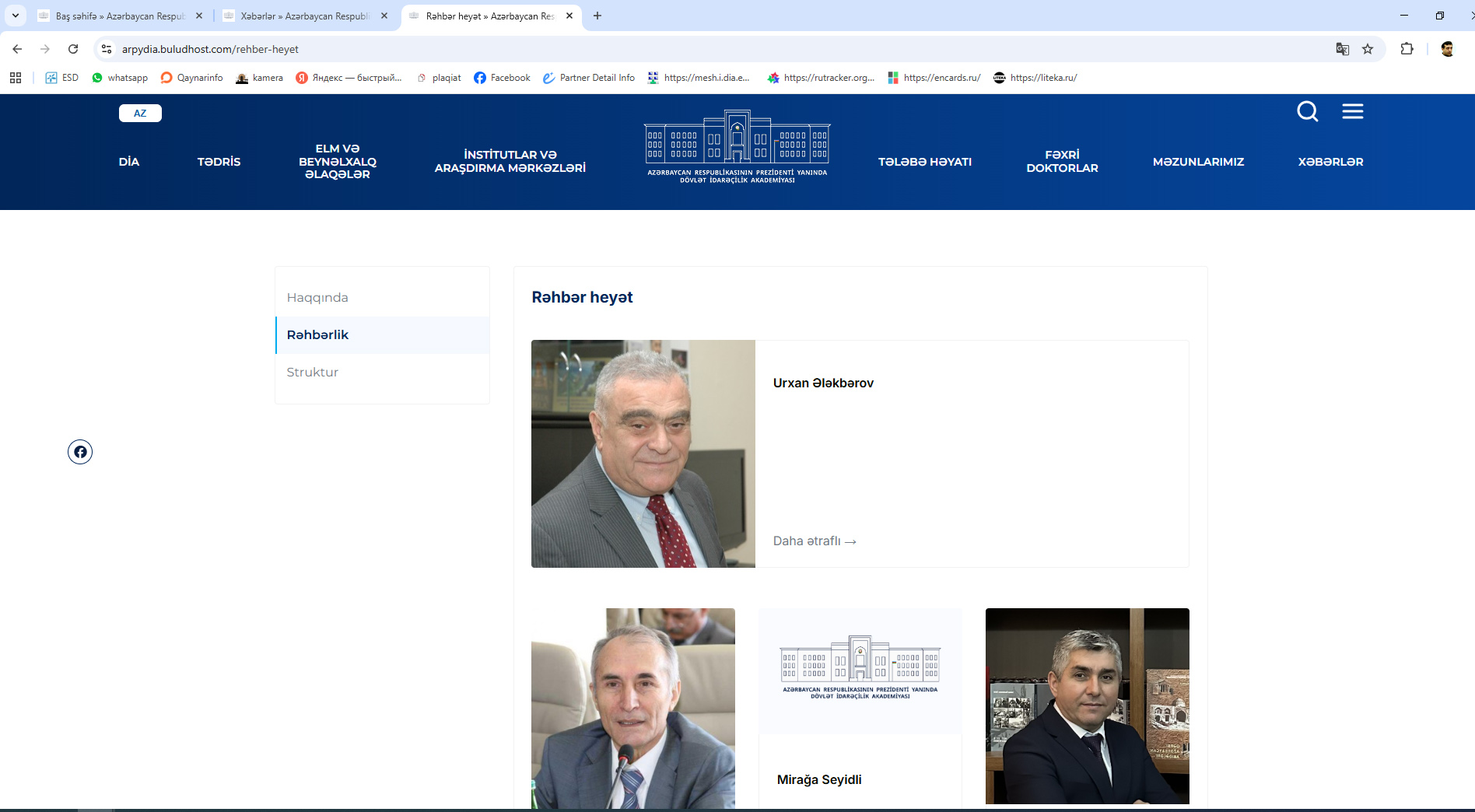Click the Facebook share icon on the left
Image resolution: width=1475 pixels, height=812 pixels.
(x=79, y=452)
